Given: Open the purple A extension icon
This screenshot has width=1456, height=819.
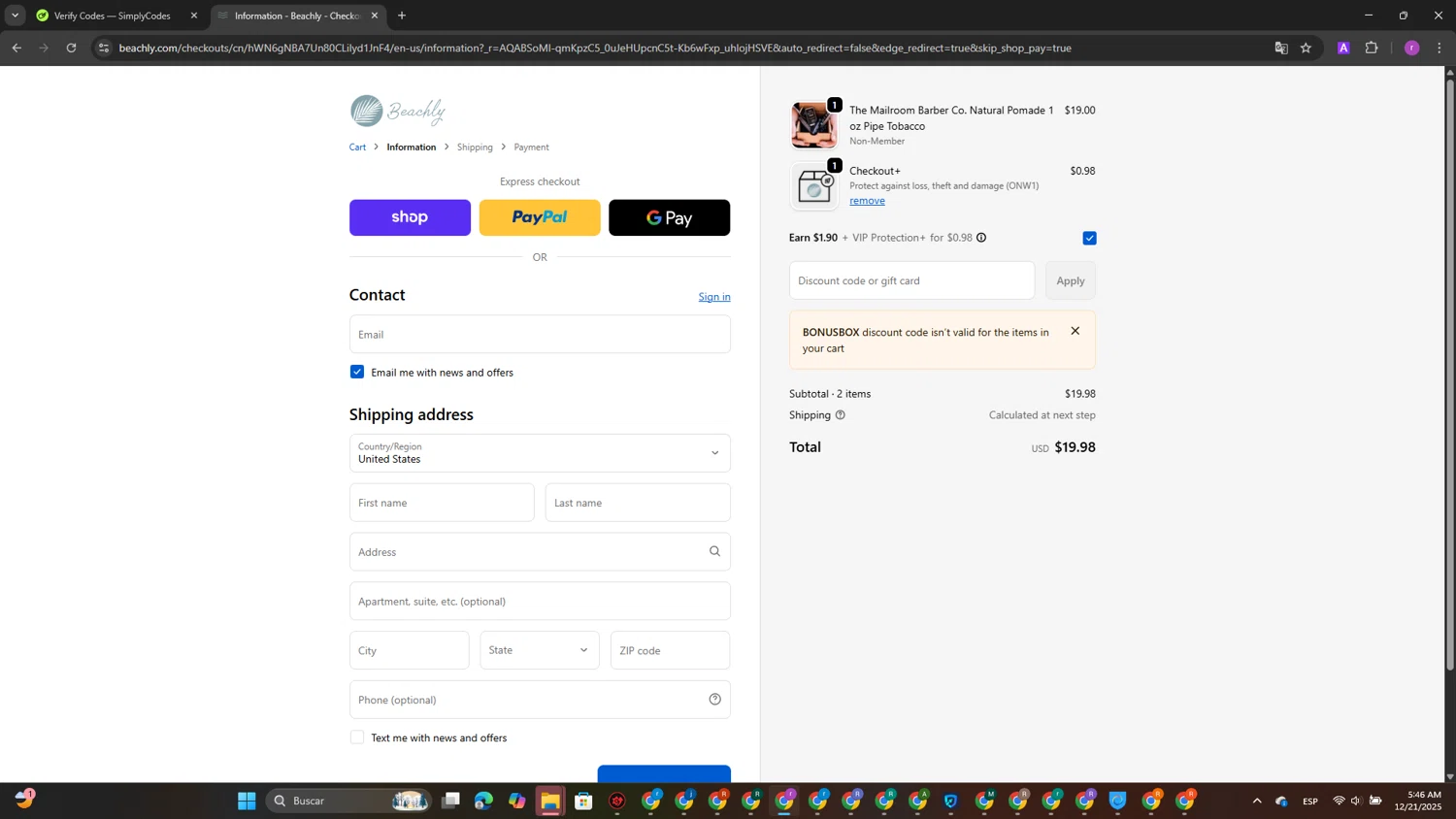Looking at the screenshot, I should pyautogui.click(x=1343, y=48).
